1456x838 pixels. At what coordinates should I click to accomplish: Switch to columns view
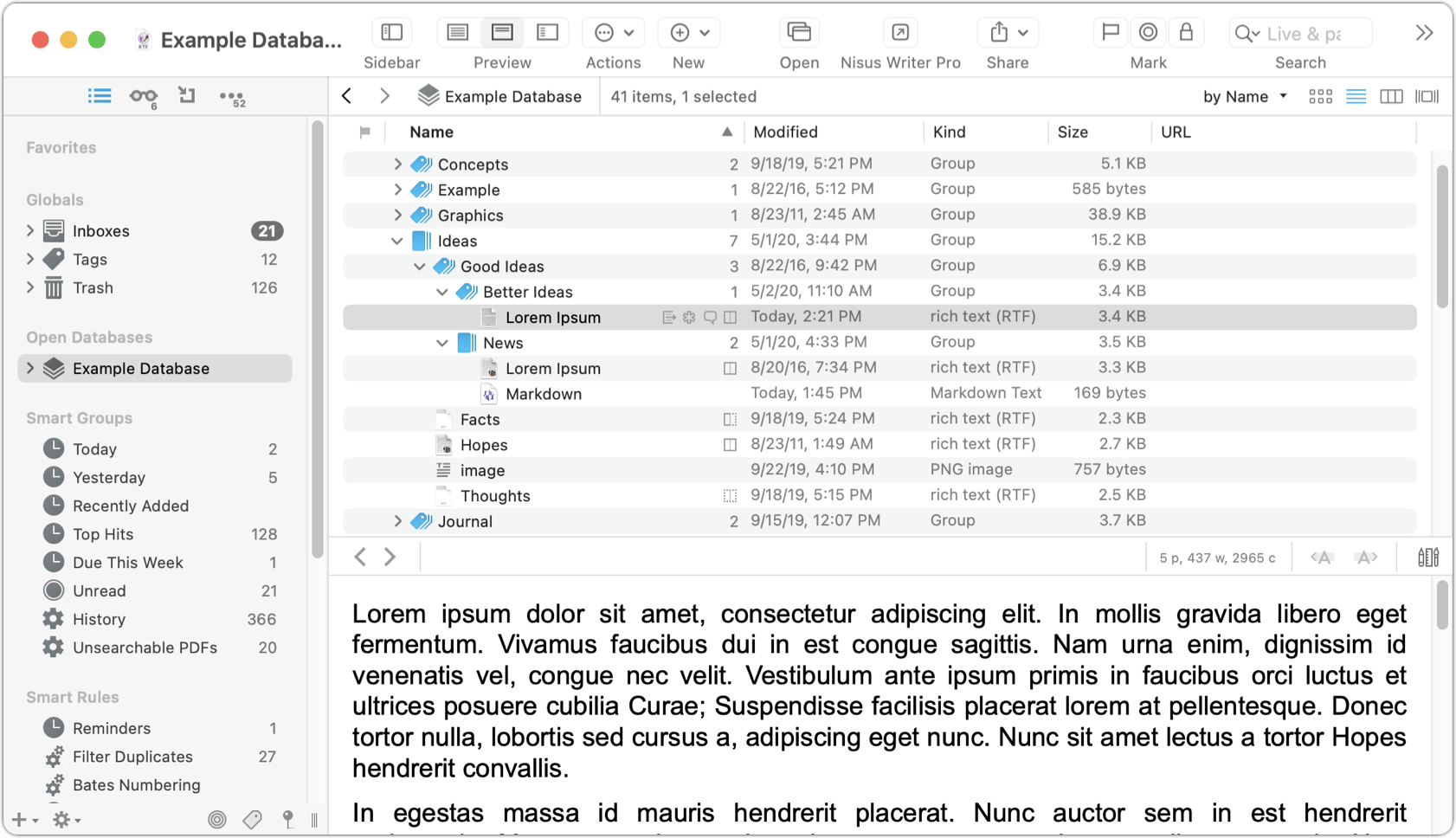1391,97
